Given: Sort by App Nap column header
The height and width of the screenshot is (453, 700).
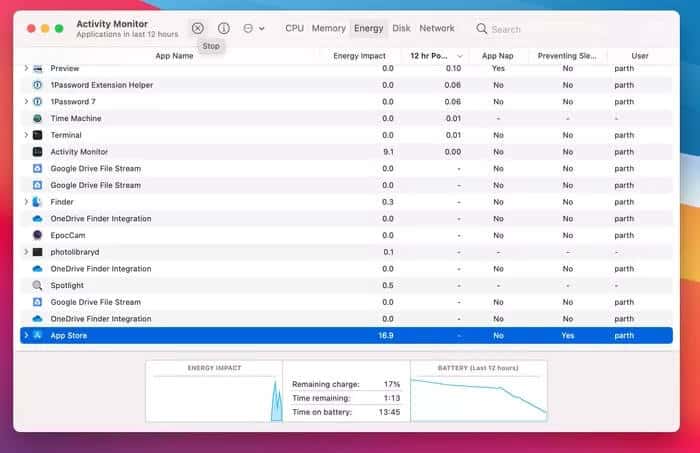Looking at the screenshot, I should 498,56.
